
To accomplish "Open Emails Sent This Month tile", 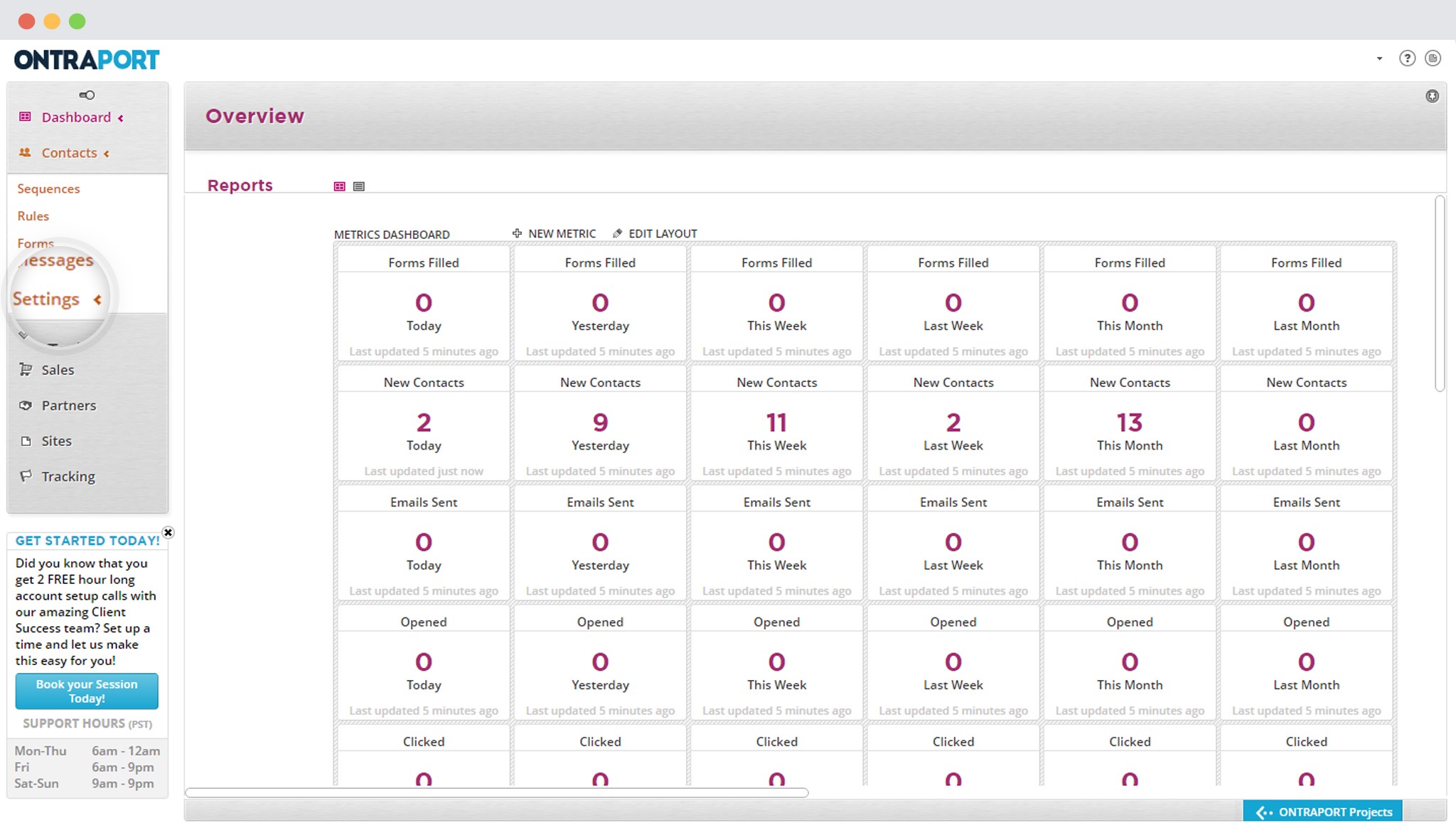I will point(1130,543).
